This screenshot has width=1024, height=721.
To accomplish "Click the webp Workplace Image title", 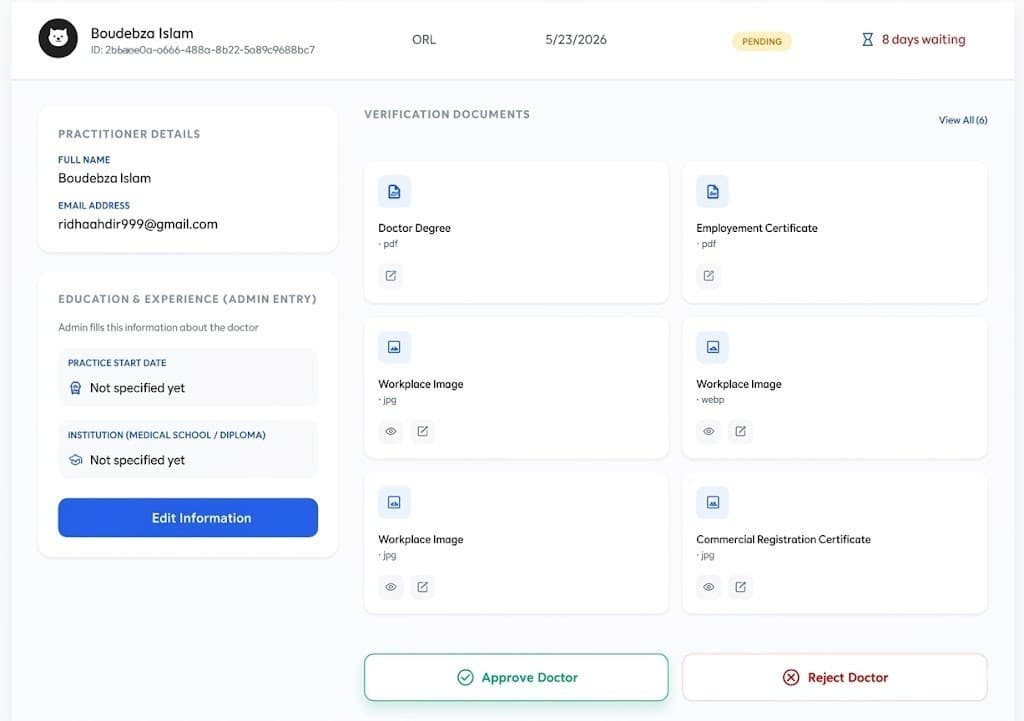I will click(739, 384).
